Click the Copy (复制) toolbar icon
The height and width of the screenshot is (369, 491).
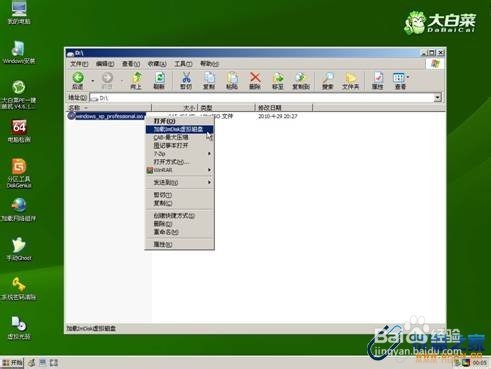(x=209, y=81)
